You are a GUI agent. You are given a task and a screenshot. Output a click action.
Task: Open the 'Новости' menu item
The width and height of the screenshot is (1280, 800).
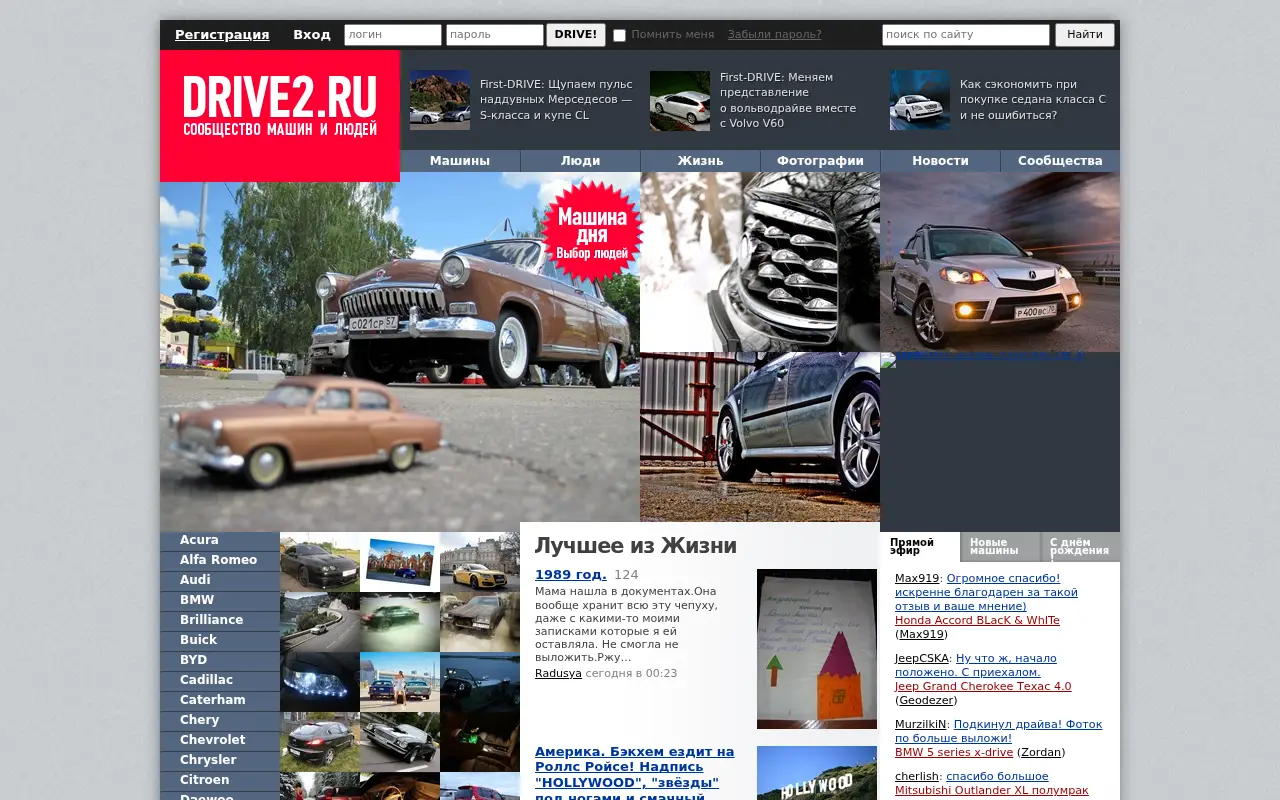click(x=940, y=161)
